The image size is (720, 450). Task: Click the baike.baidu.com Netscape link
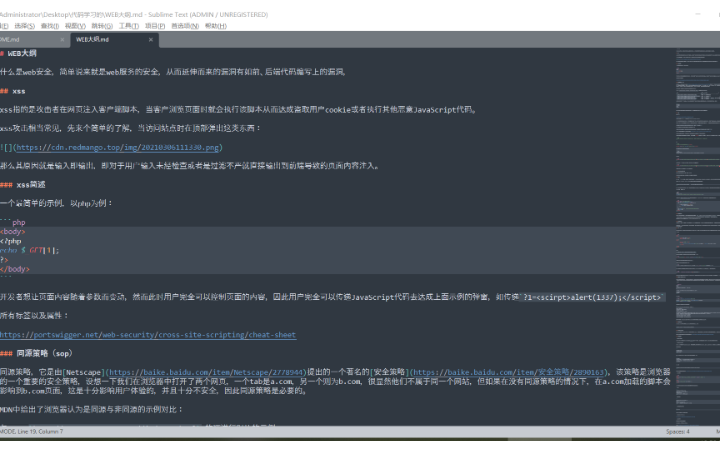tap(206, 372)
